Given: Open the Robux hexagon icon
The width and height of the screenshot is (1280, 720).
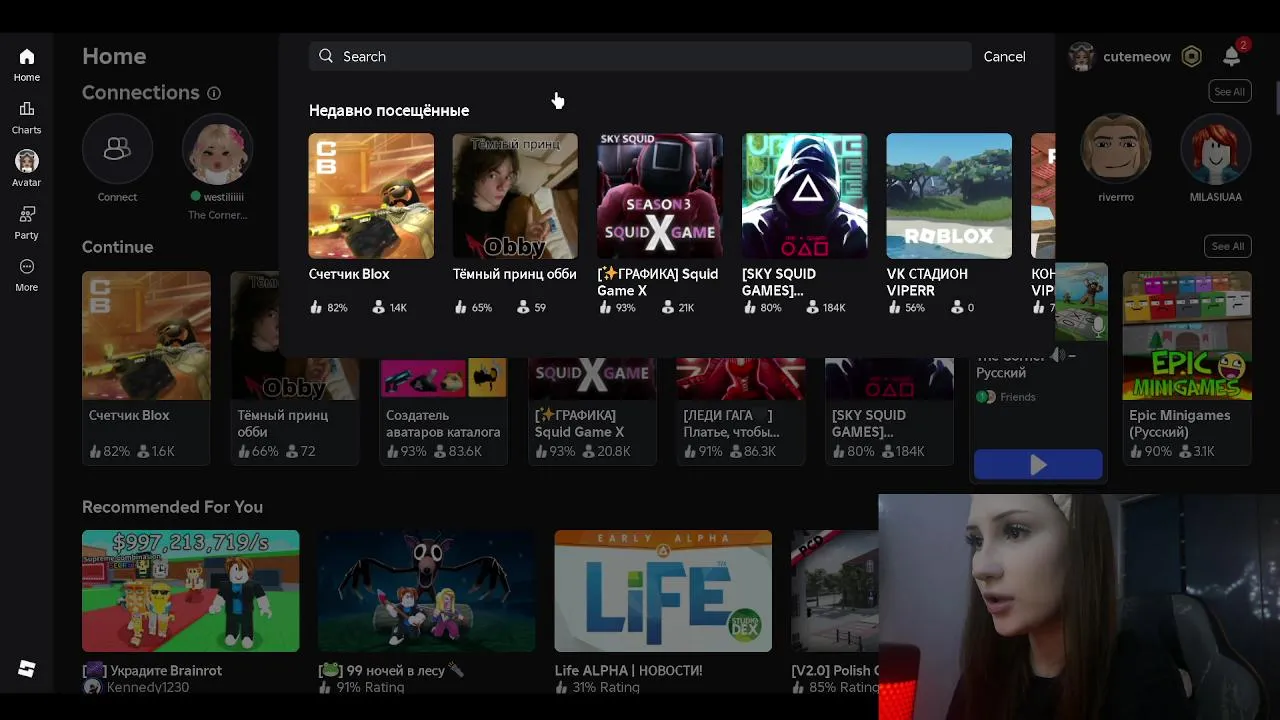Looking at the screenshot, I should coord(1191,57).
